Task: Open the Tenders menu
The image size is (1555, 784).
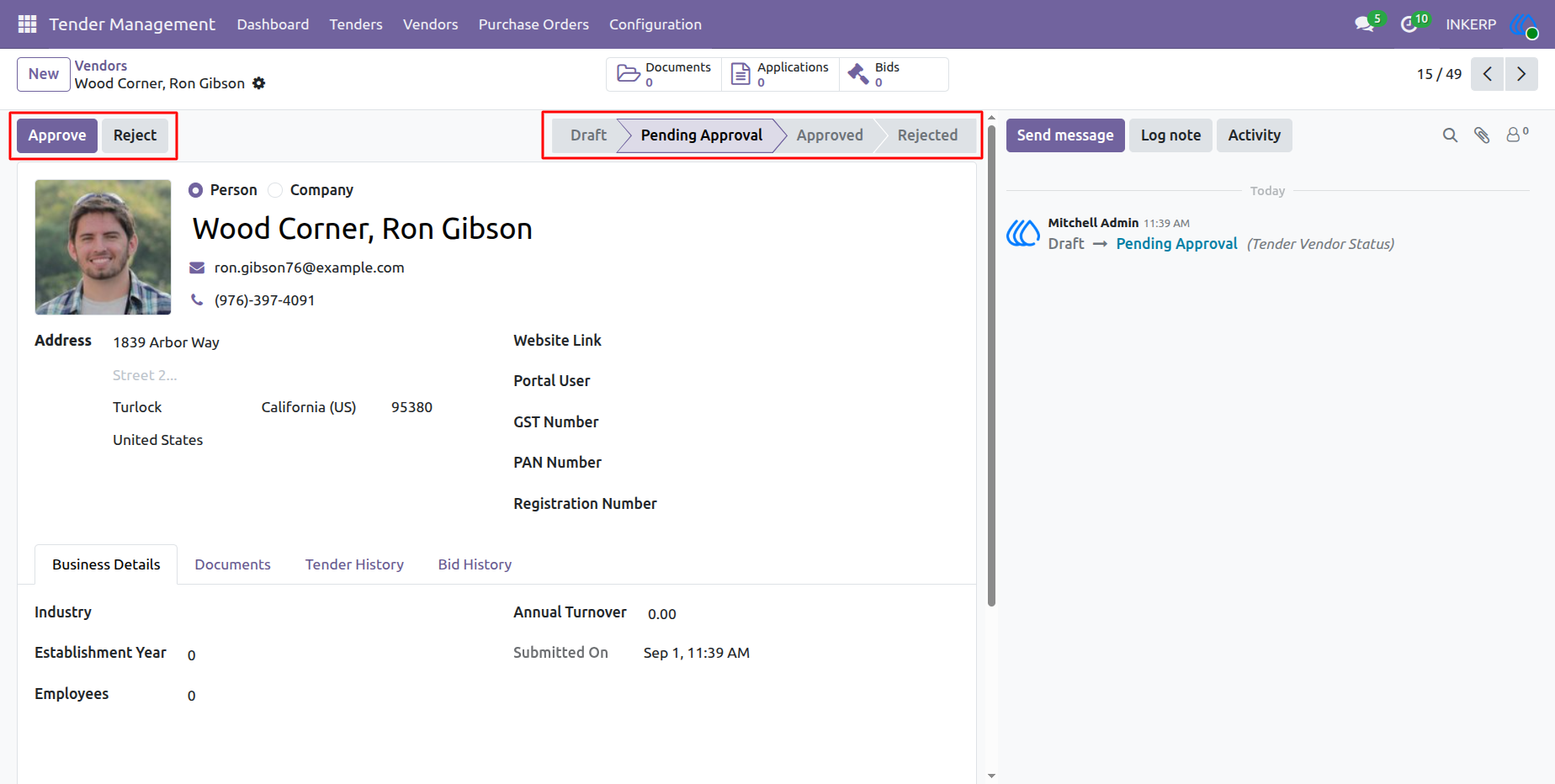Action: click(356, 24)
